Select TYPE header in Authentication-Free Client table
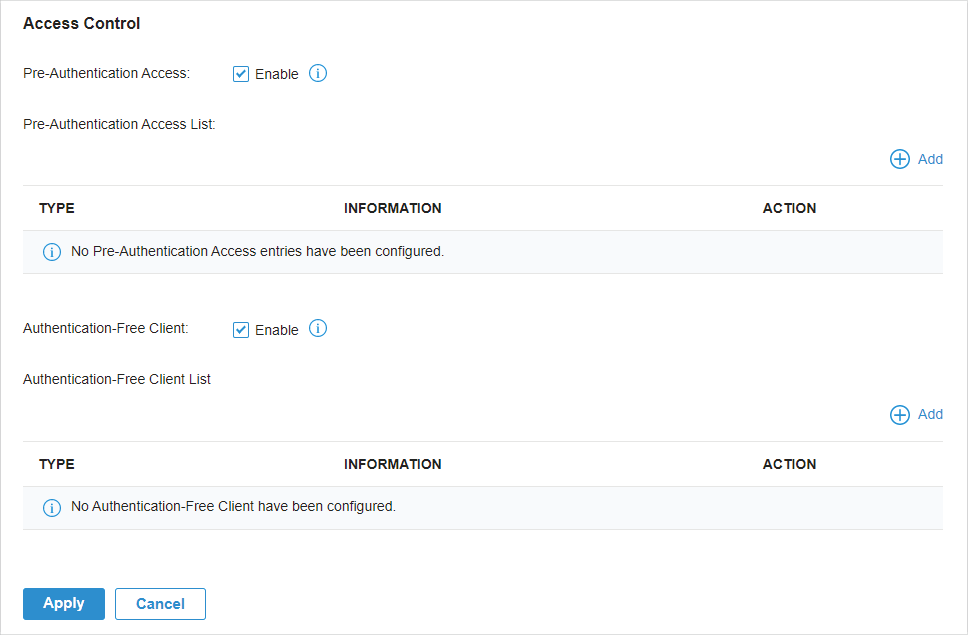Screen dimensions: 968x635 [x=57, y=464]
